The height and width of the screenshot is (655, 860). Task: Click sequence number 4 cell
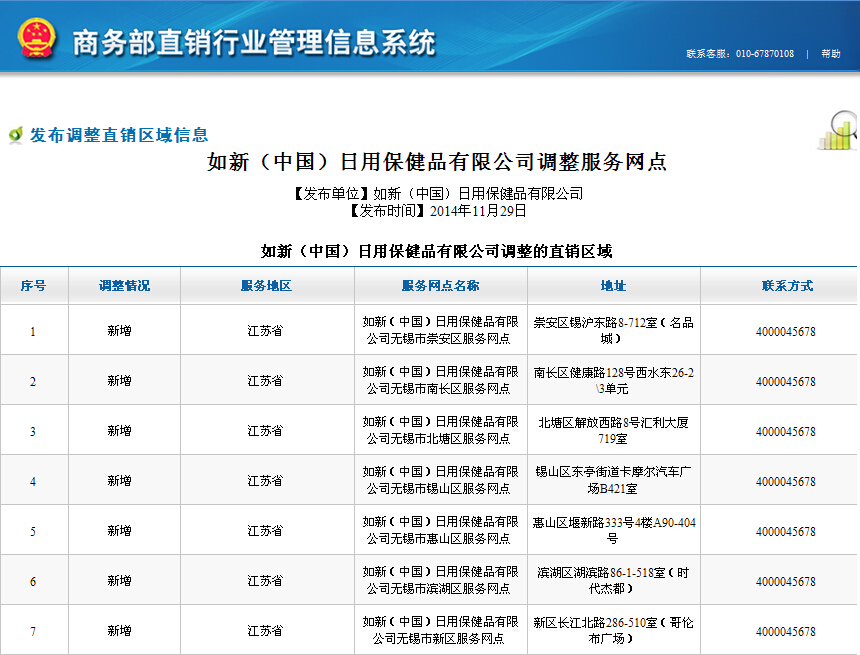tap(33, 481)
